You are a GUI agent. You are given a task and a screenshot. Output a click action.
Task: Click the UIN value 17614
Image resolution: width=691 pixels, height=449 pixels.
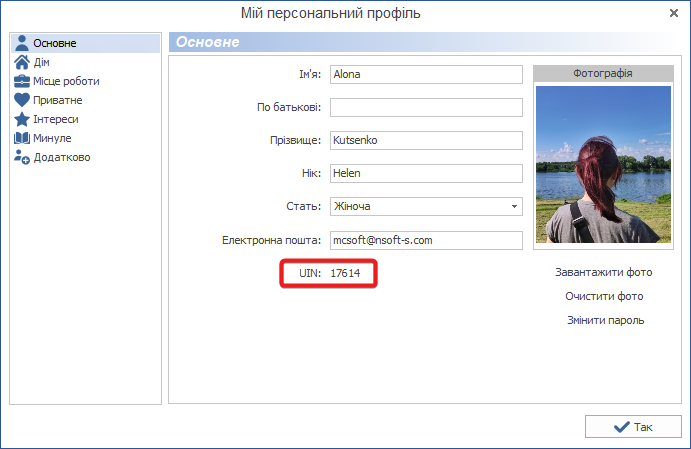345,273
